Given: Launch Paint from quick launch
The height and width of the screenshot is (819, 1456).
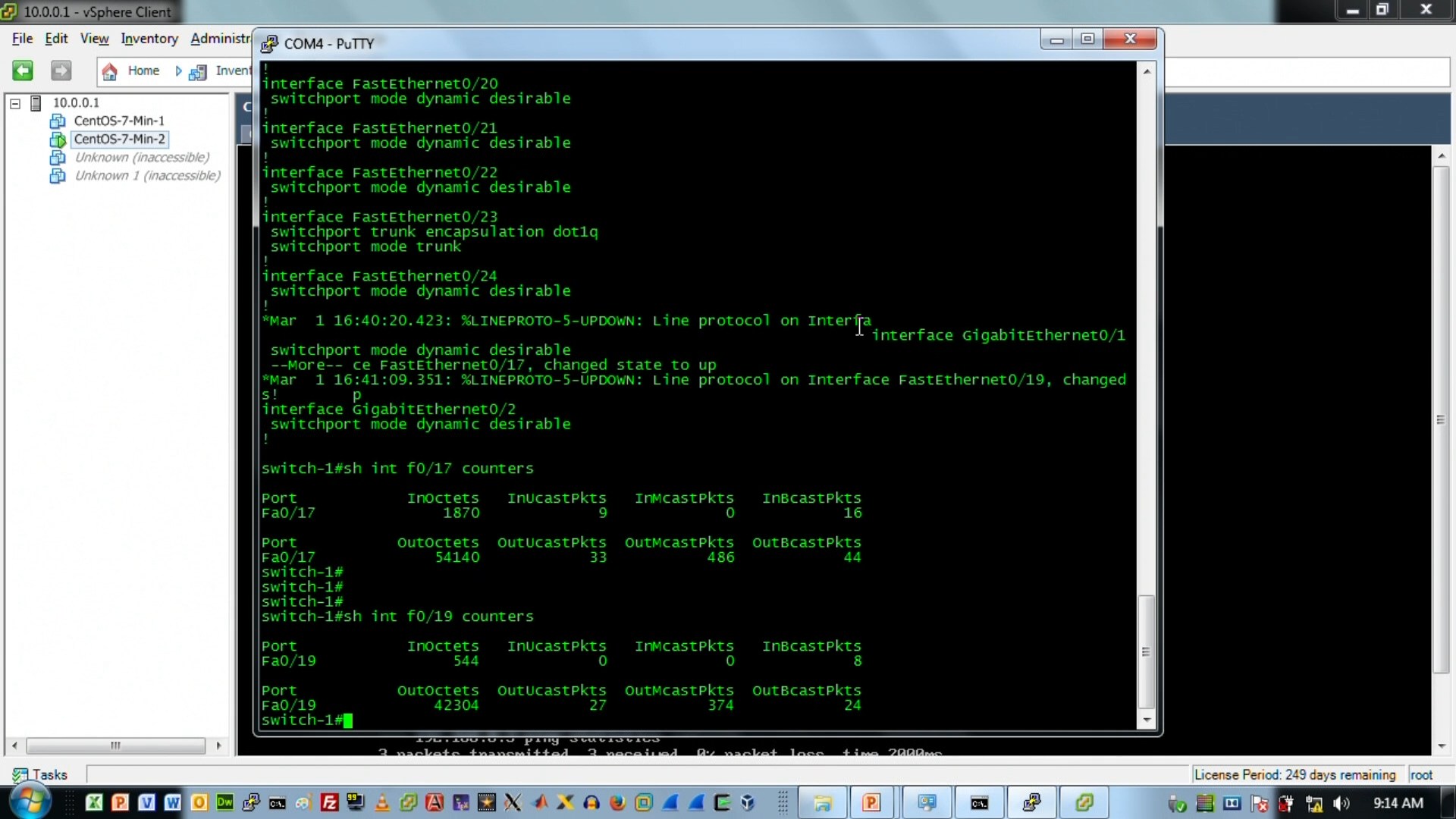Looking at the screenshot, I should pyautogui.click(x=303, y=802).
